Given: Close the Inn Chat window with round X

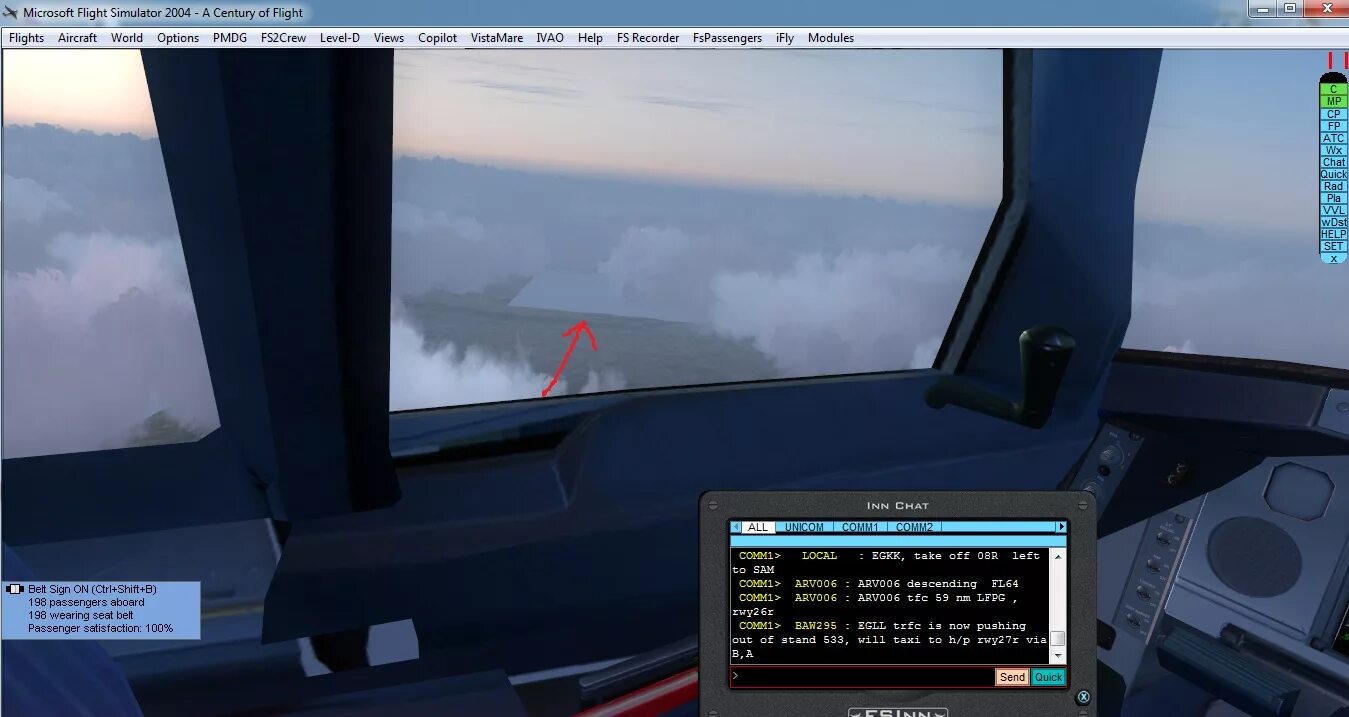Looking at the screenshot, I should click(1083, 697).
